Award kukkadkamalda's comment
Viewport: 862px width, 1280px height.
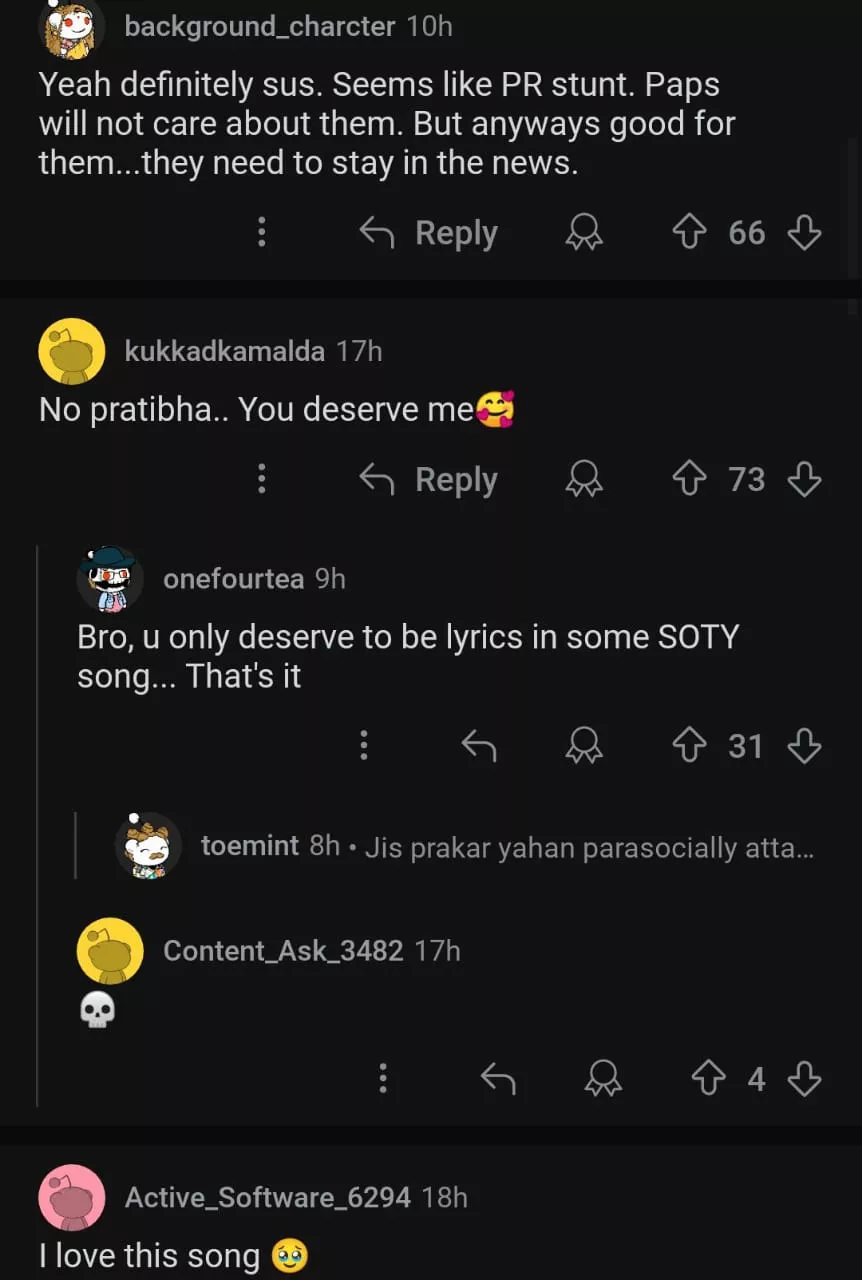(584, 480)
